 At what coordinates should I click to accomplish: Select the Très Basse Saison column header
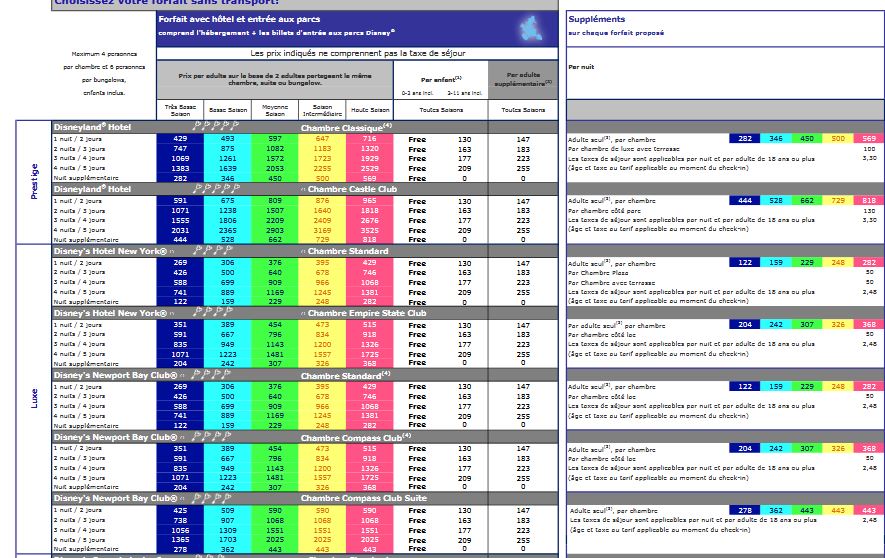[180, 110]
